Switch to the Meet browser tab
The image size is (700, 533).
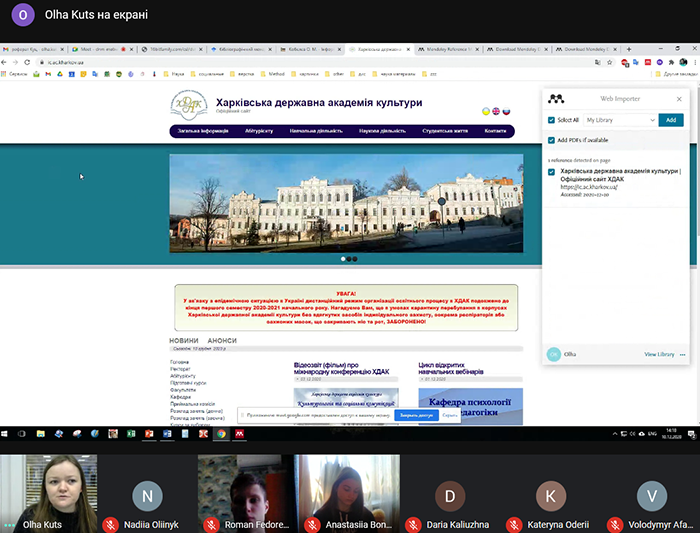pyautogui.click(x=103, y=50)
